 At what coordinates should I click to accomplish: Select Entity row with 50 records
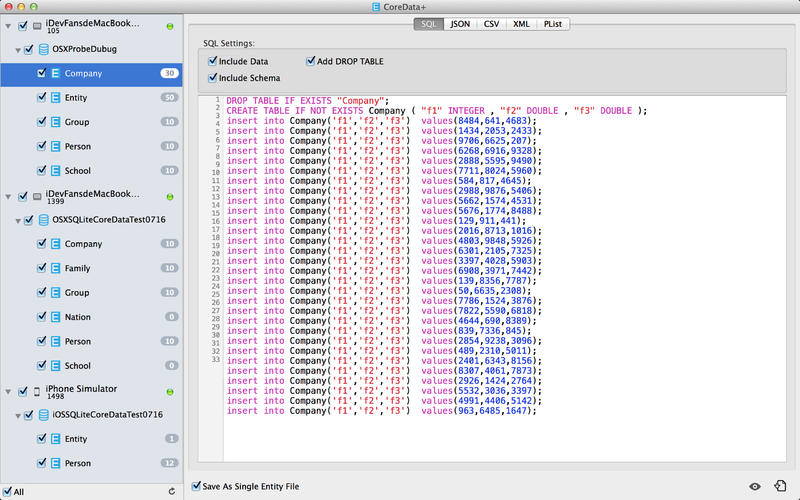pyautogui.click(x=91, y=97)
